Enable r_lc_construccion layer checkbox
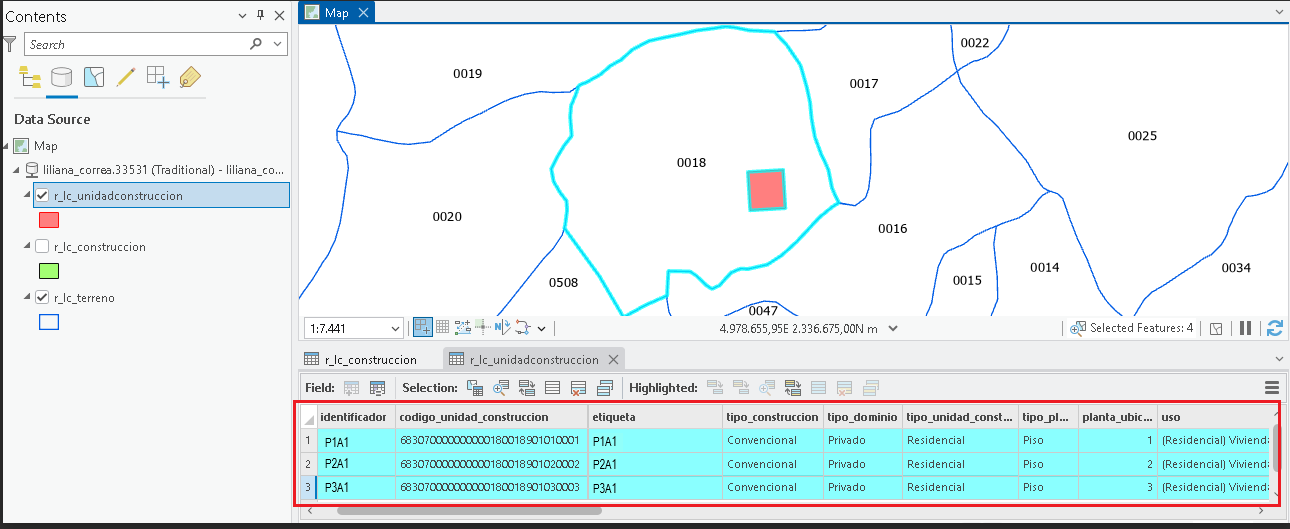This screenshot has height=529, width=1290. 41,246
